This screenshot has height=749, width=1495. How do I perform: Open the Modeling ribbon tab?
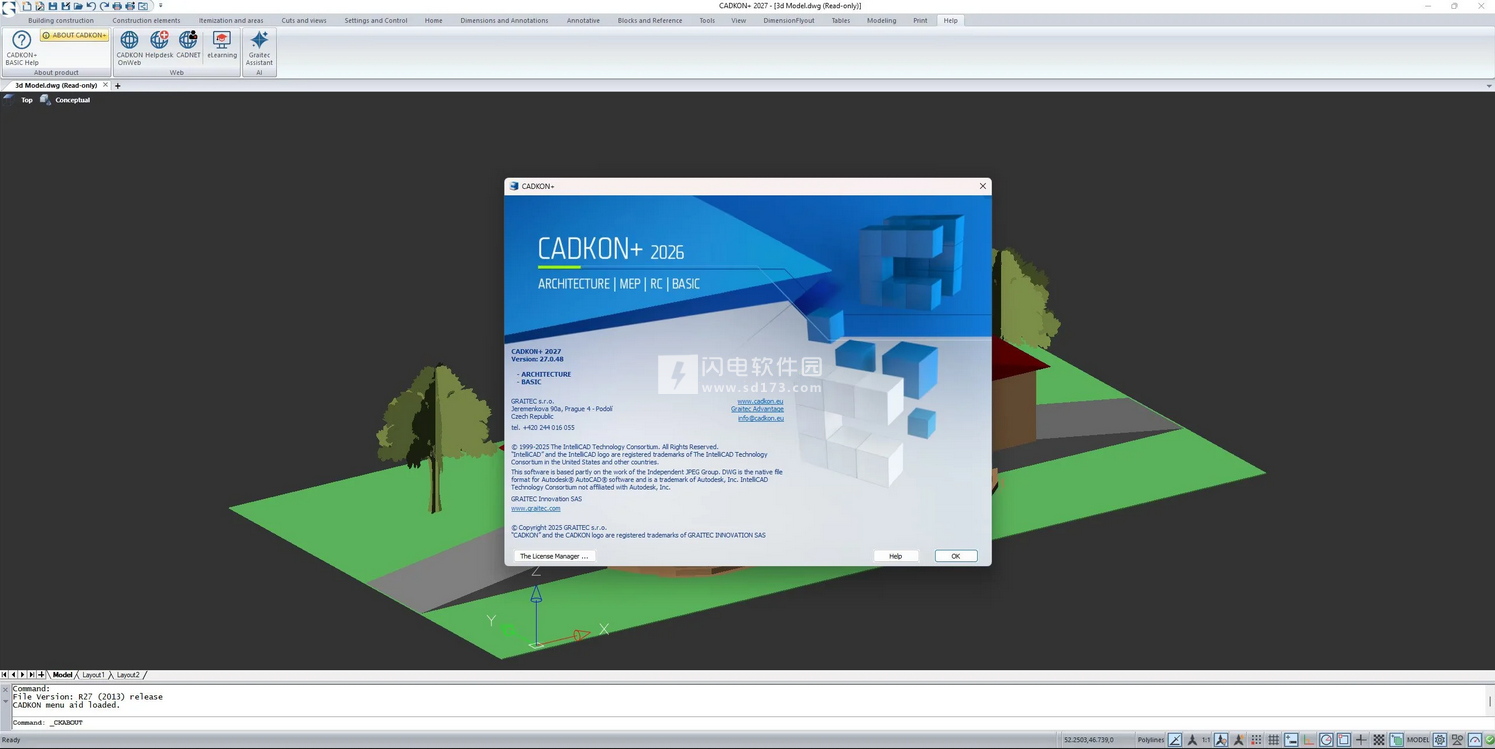(881, 20)
